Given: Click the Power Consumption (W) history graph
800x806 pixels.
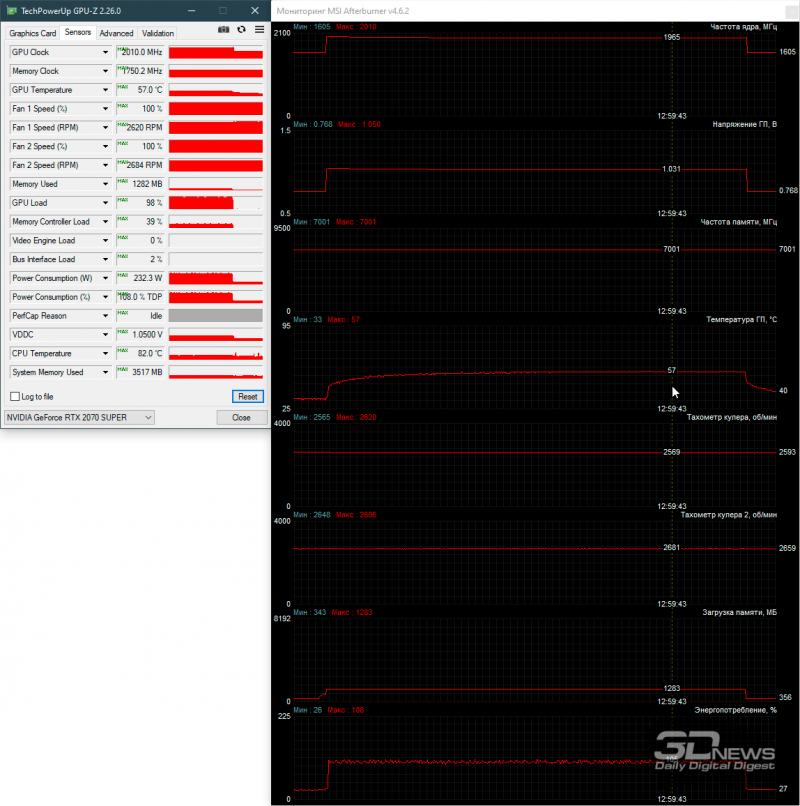Looking at the screenshot, I should click(x=216, y=278).
